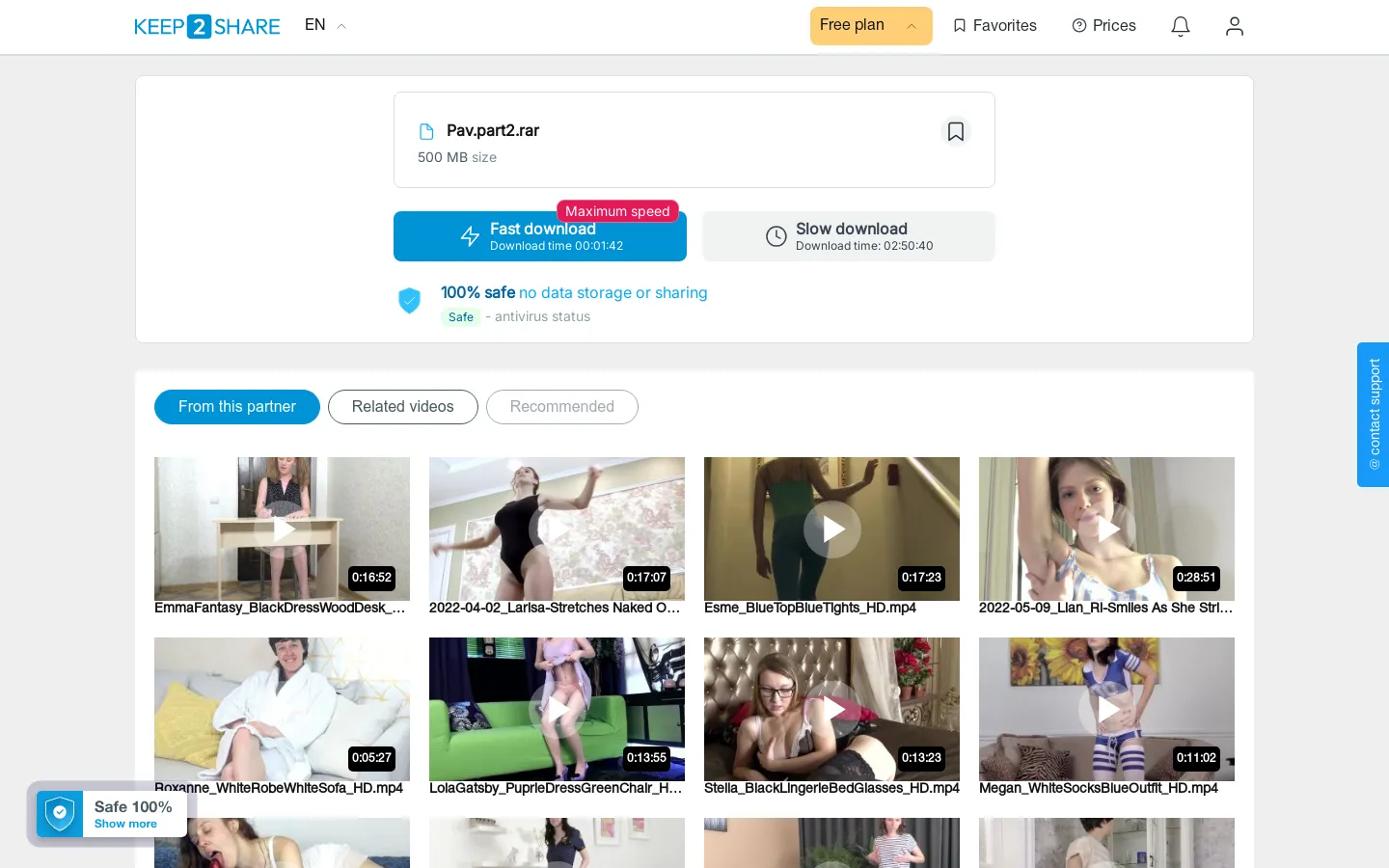
Task: Click the lightning bolt Fast download icon
Action: click(470, 236)
